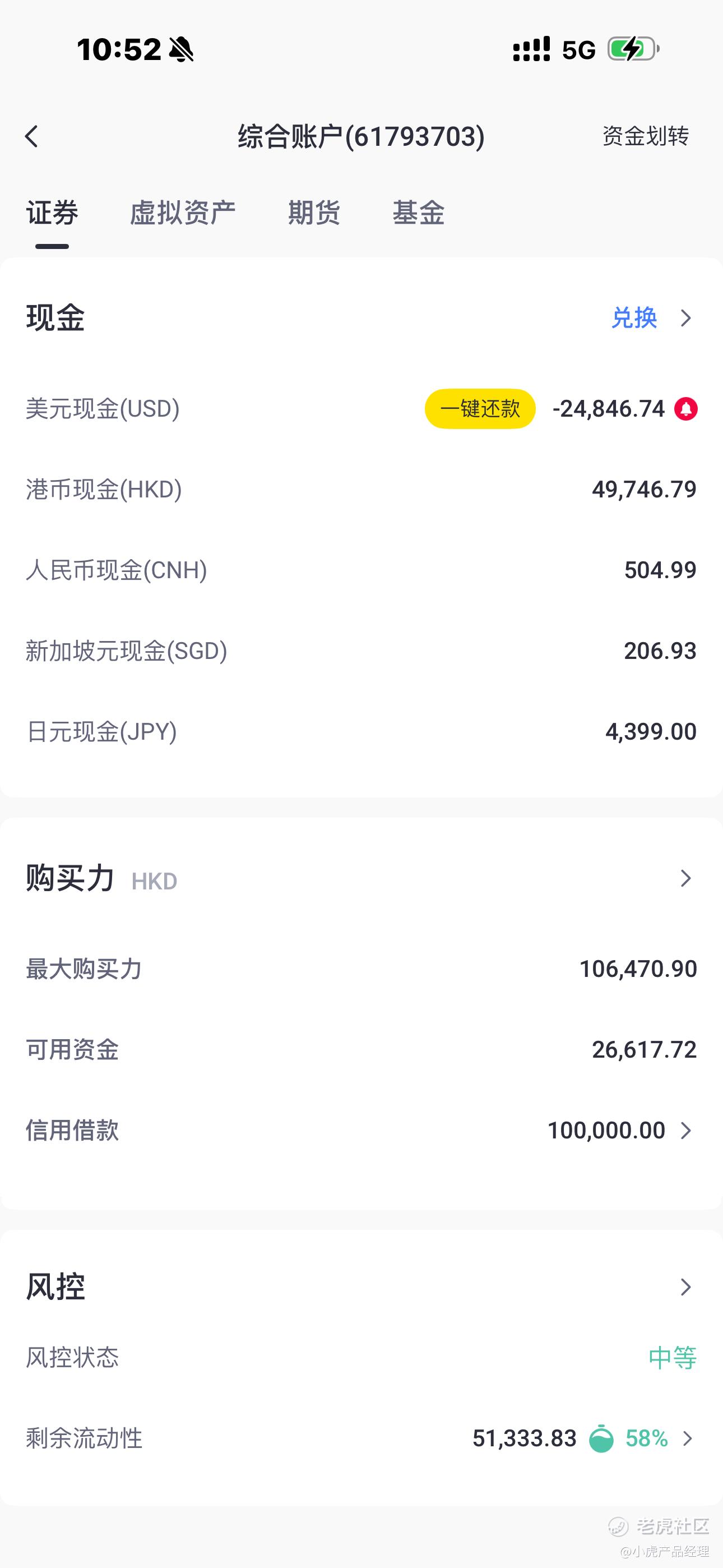
Task: Open 剩余流动性 details chevron
Action: (x=687, y=1439)
